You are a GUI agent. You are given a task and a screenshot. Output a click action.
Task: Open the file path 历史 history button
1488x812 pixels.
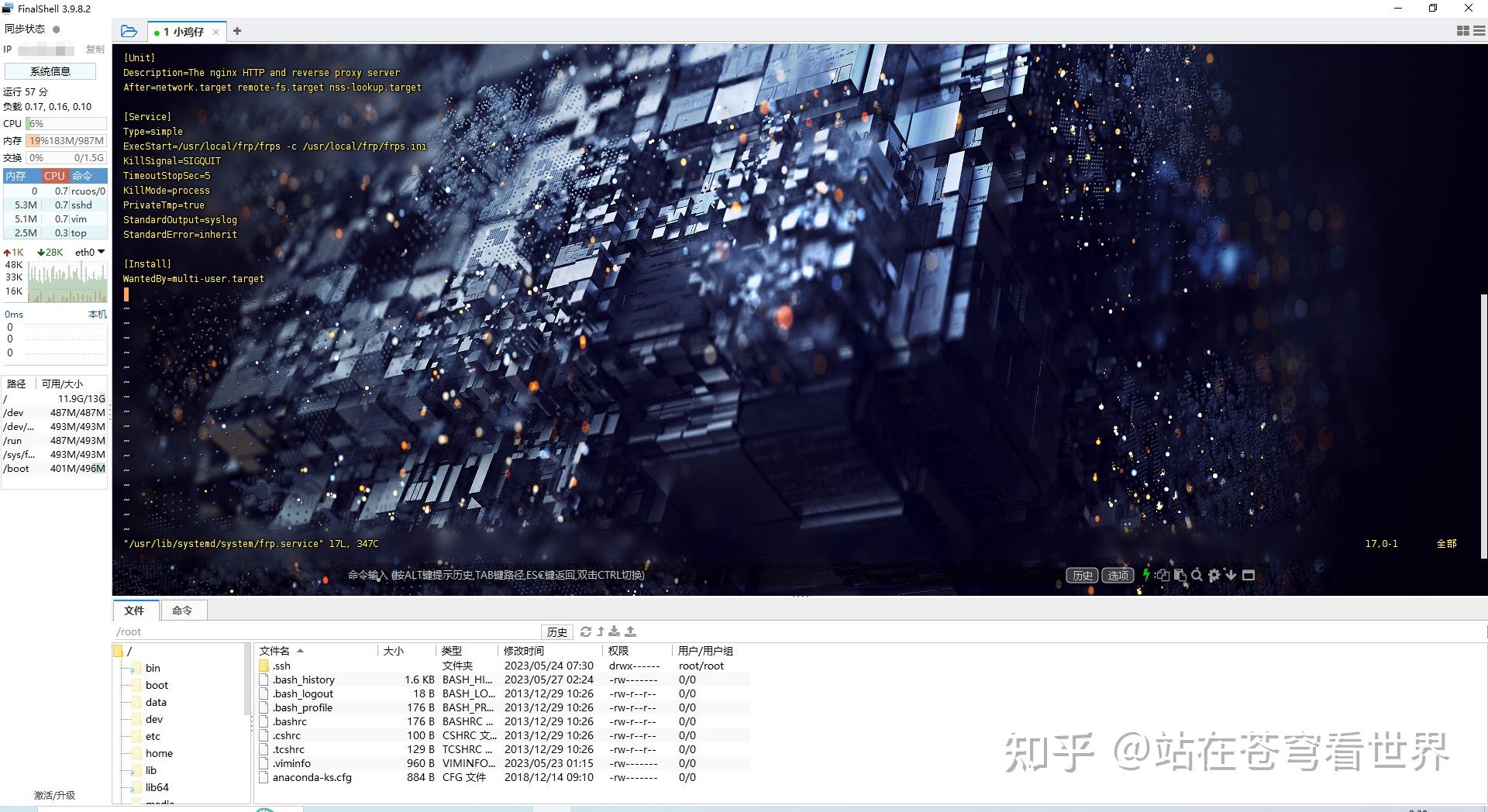tap(557, 632)
